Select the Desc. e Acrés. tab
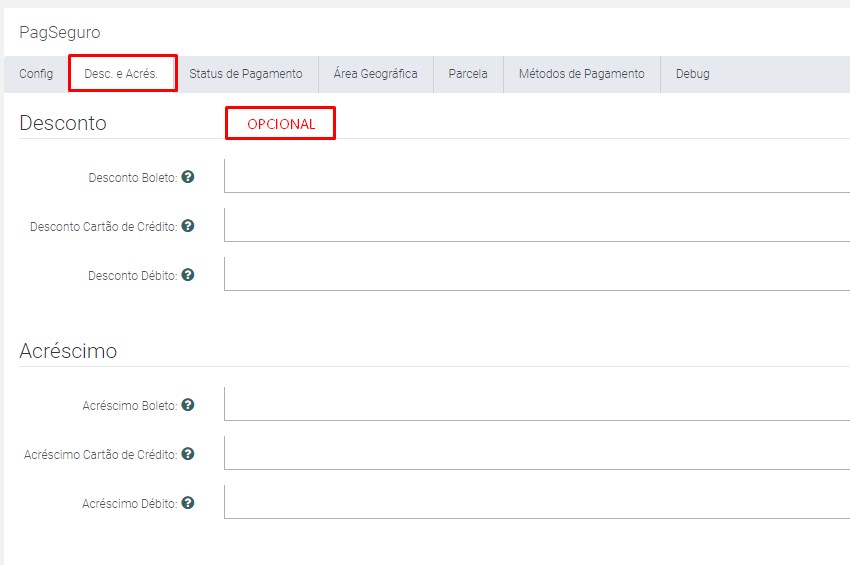Image resolution: width=850 pixels, height=565 pixels. 122,74
